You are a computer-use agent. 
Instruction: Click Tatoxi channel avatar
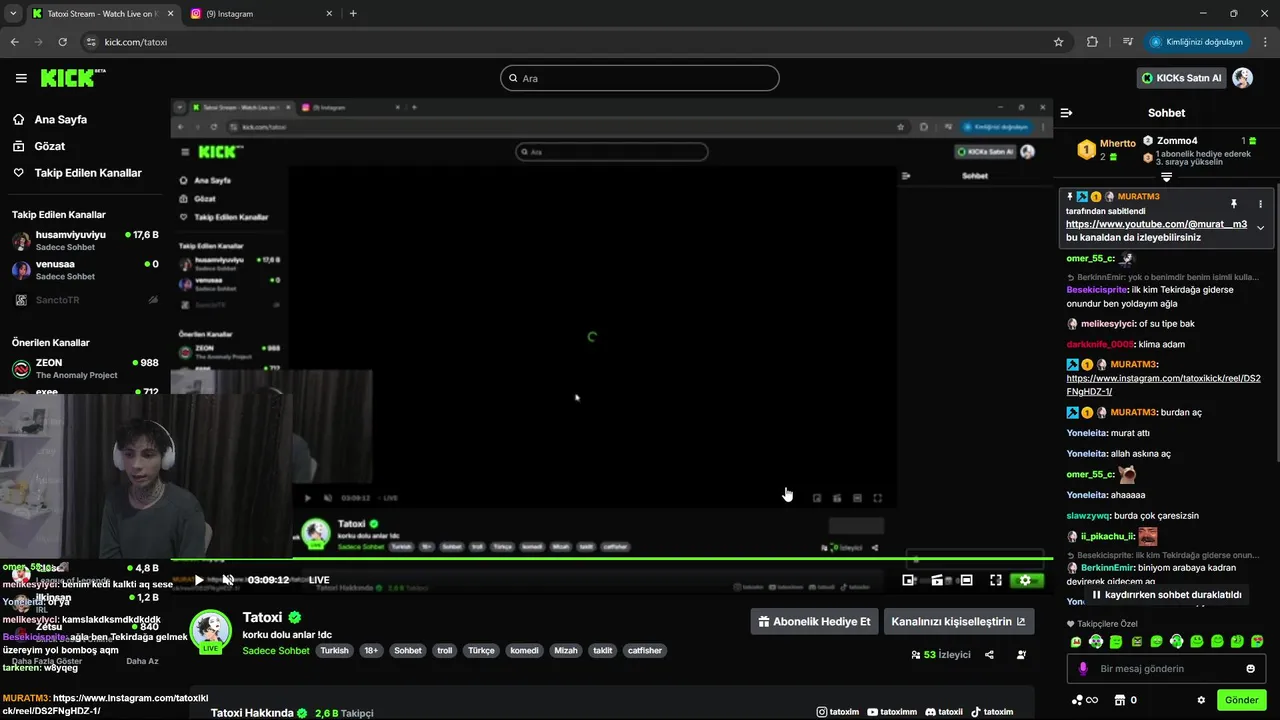click(210, 630)
